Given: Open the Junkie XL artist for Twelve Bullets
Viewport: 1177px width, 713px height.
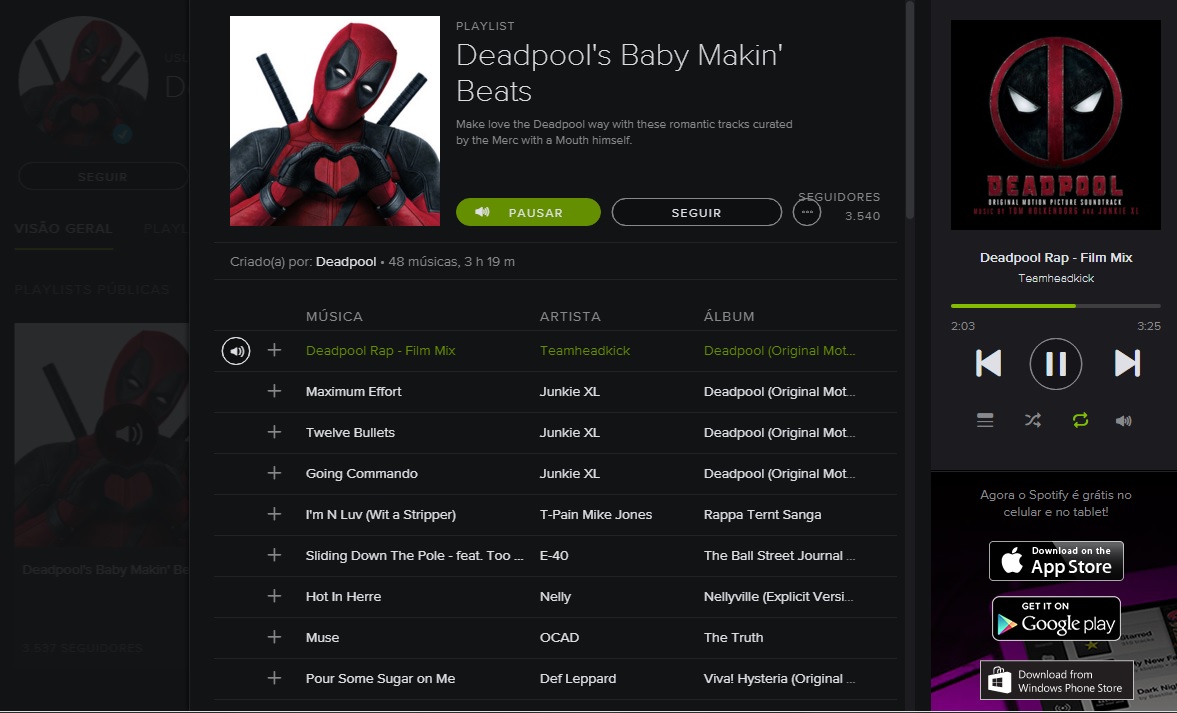Looking at the screenshot, I should click(570, 432).
